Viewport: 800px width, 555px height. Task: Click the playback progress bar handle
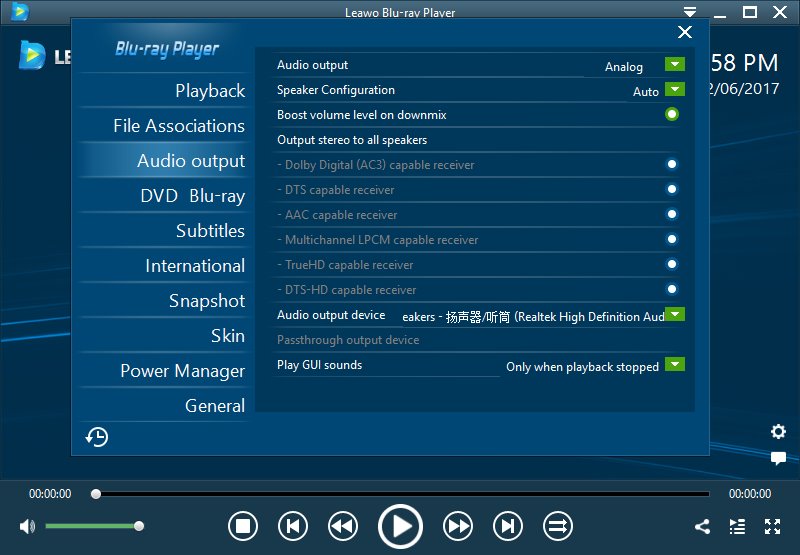(96, 494)
